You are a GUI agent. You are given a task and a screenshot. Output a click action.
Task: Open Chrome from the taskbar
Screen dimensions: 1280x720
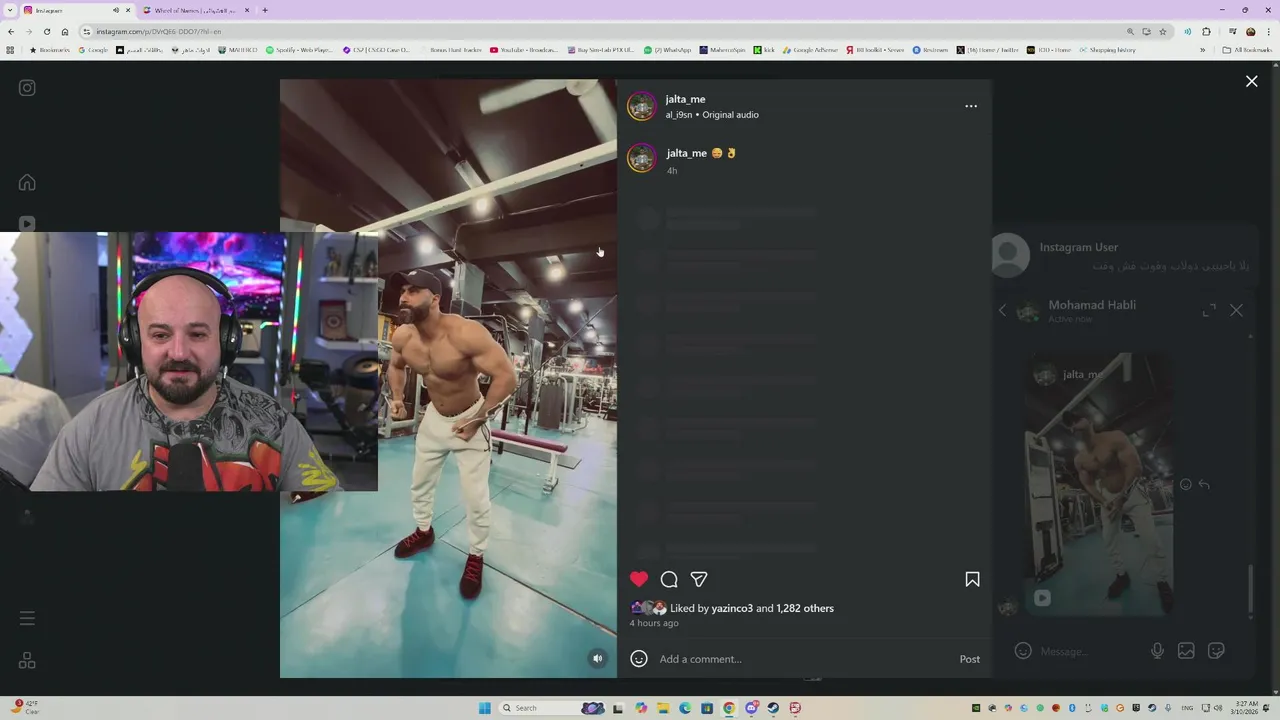point(729,708)
